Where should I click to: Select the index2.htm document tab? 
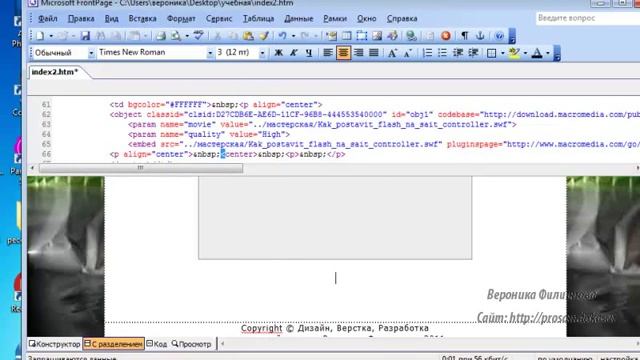[55, 72]
